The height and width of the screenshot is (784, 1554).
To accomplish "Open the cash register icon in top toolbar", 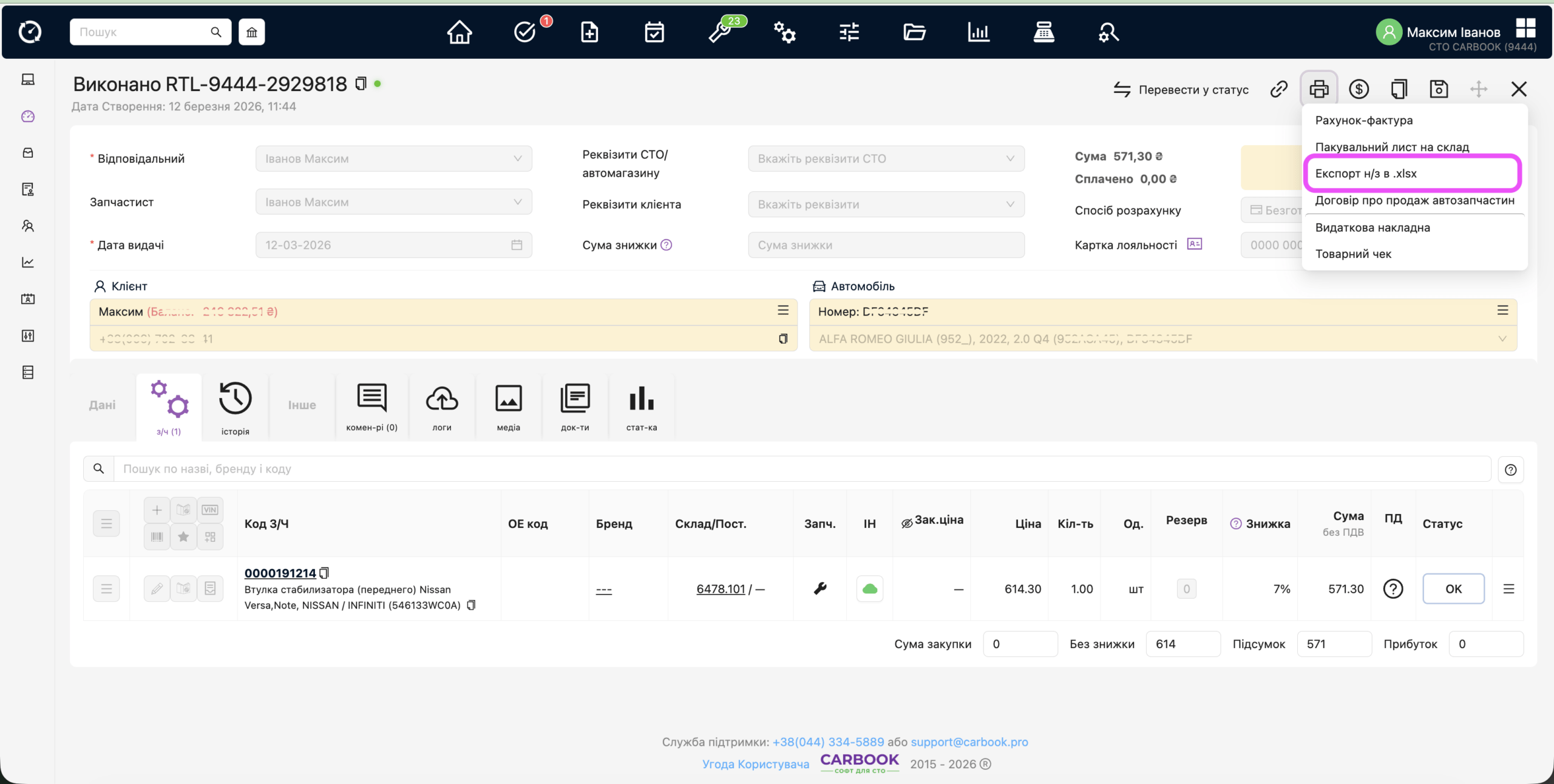I will point(1044,32).
